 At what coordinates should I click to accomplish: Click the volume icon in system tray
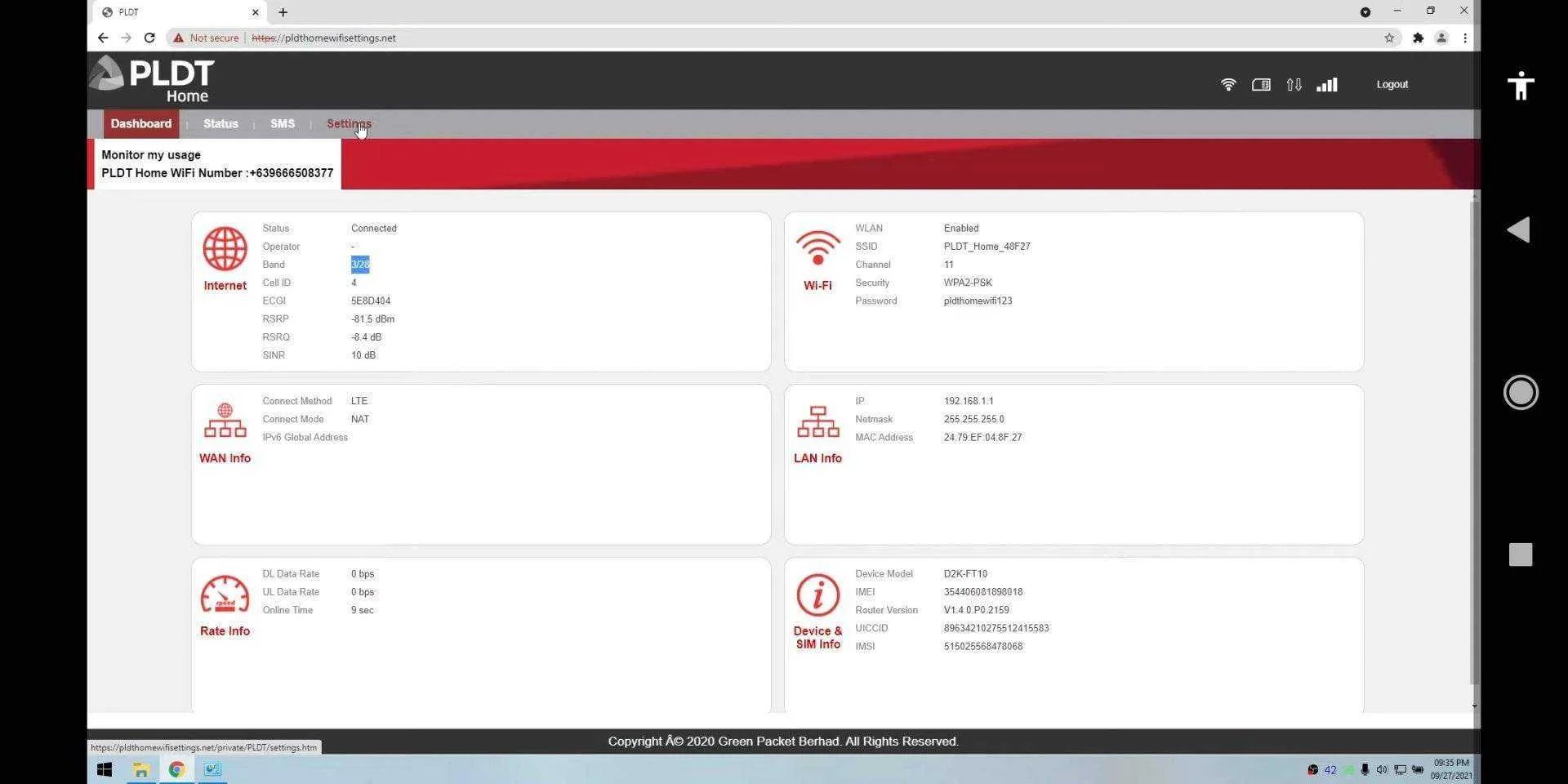(1381, 769)
